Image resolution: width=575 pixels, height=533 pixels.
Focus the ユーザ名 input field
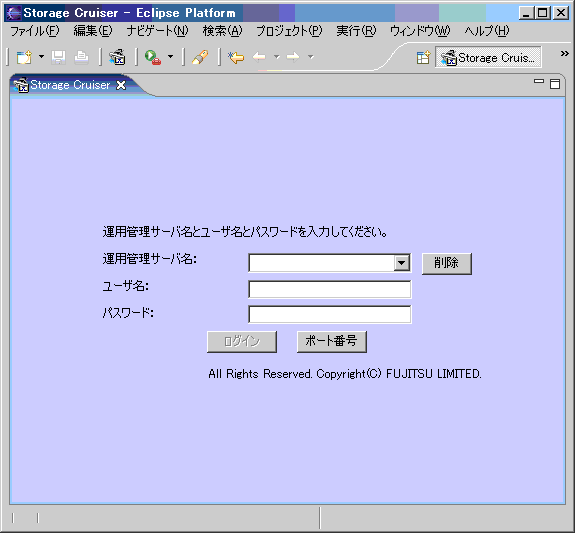(330, 289)
